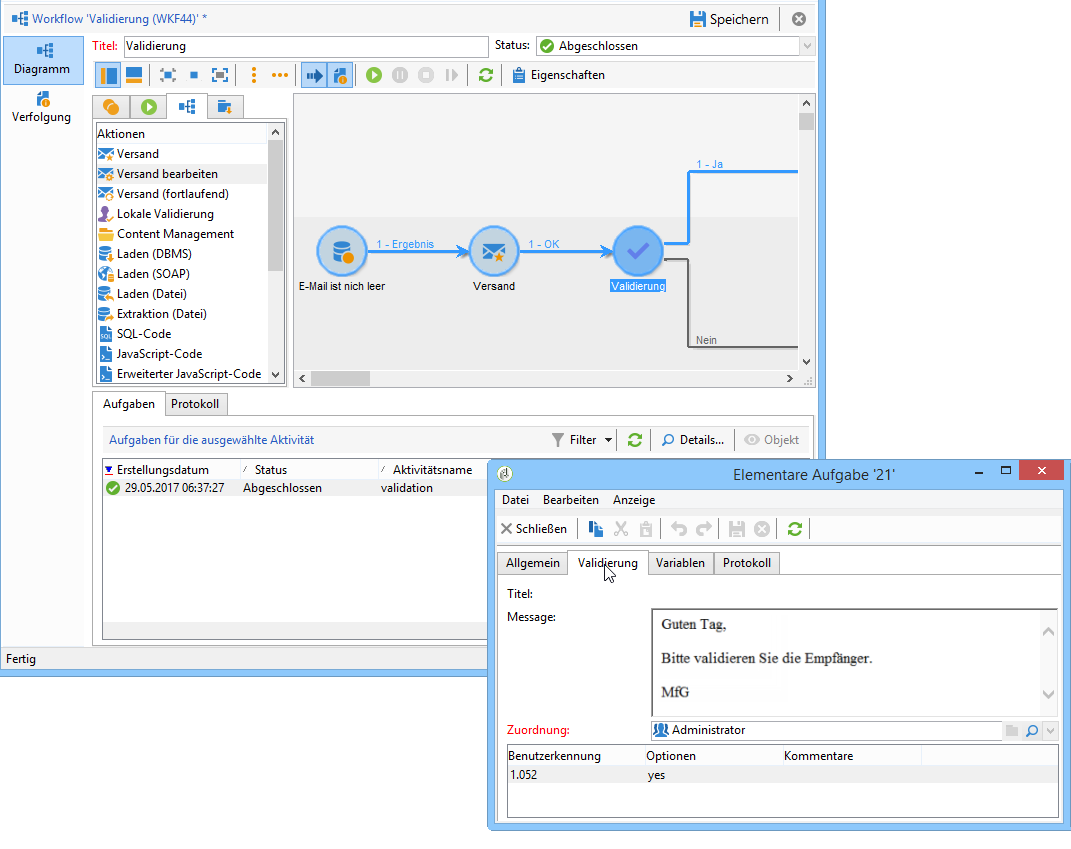Switch to the Aufgaben tab
Screen dimensions: 1071x849
point(128,404)
